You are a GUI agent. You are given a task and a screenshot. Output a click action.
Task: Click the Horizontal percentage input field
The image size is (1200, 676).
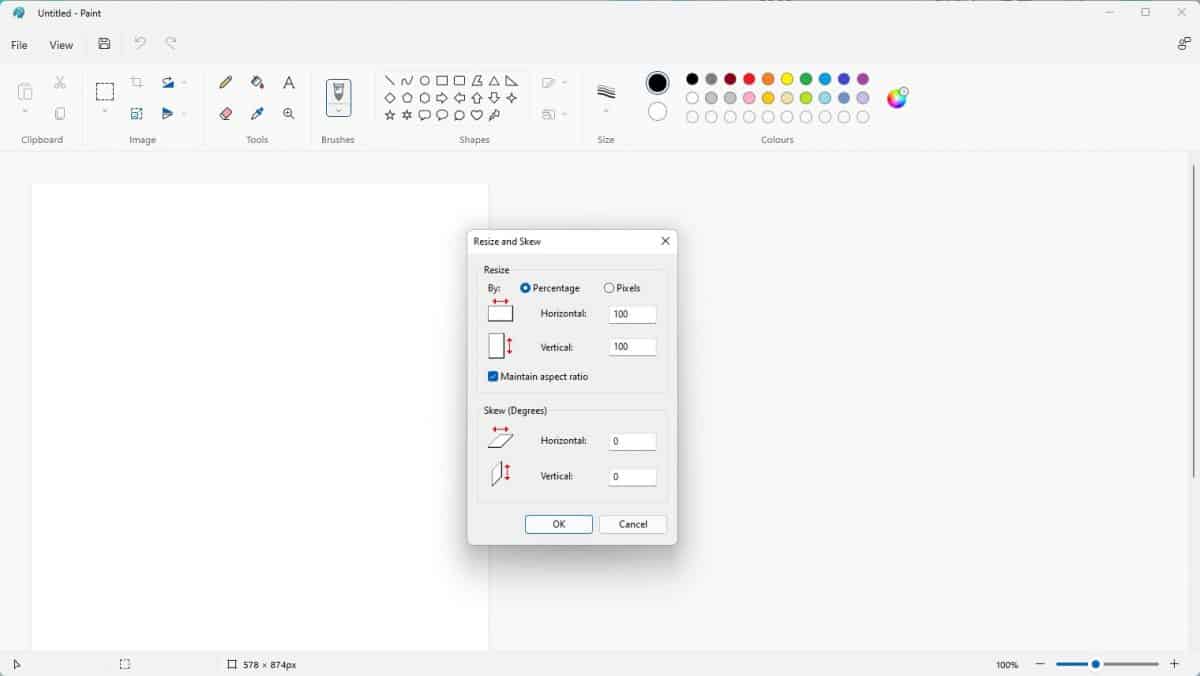tap(632, 314)
